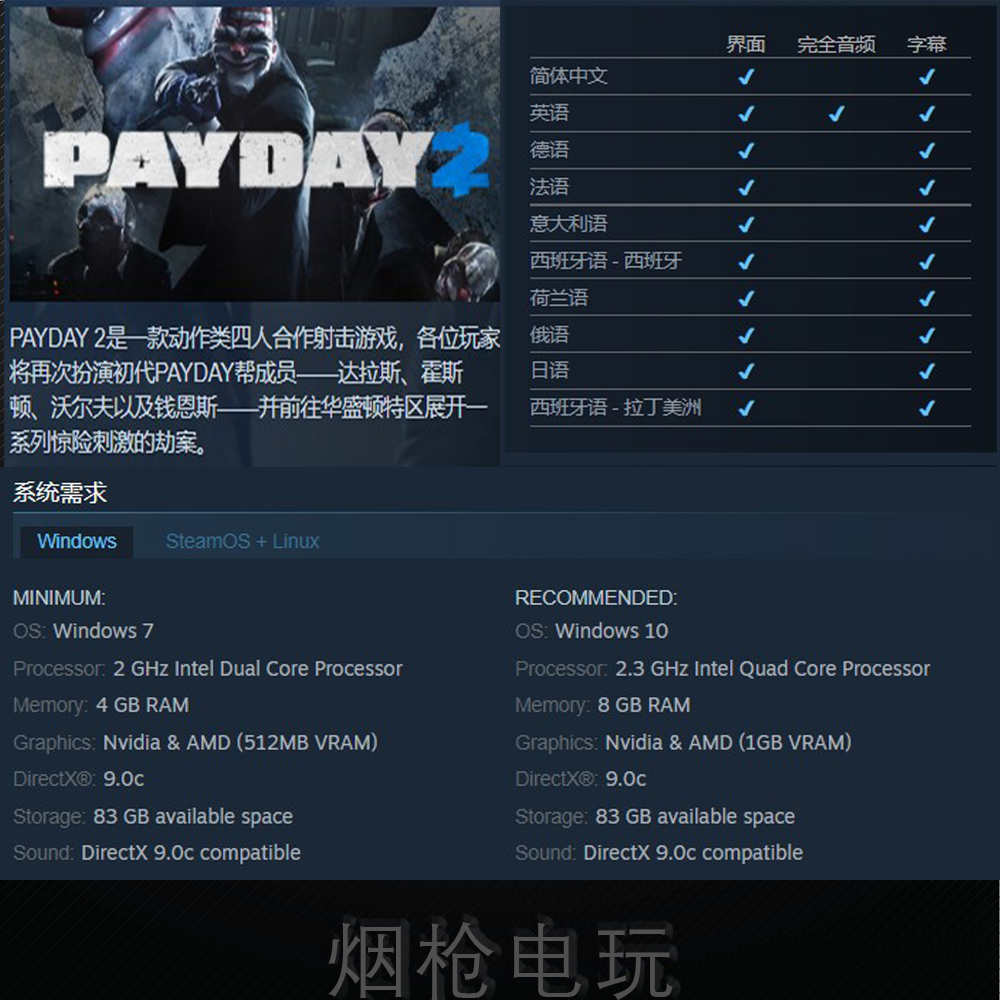Click the 完全音频 column header

(836, 44)
